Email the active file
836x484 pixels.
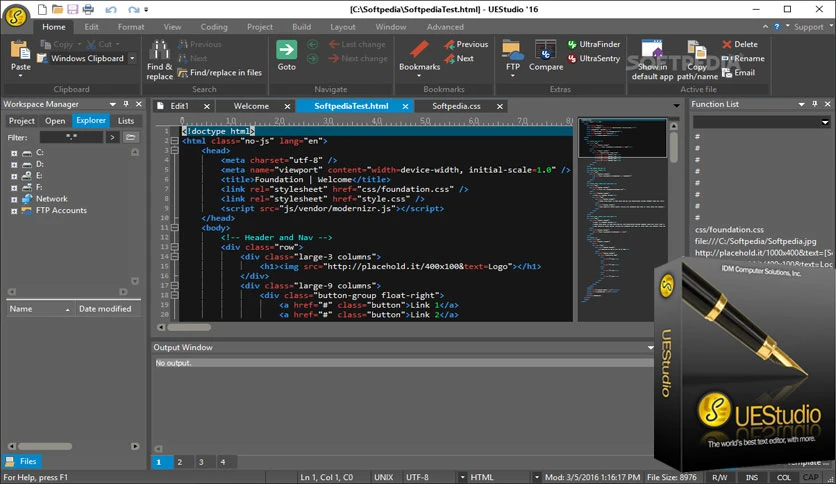click(738, 72)
